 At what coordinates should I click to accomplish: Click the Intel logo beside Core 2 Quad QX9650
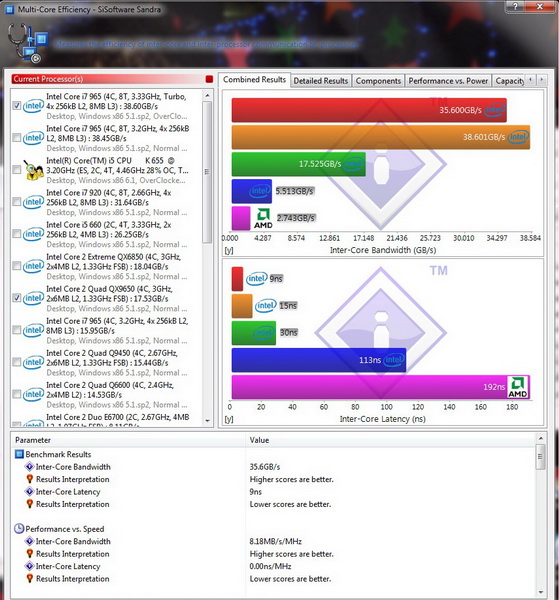[x=34, y=298]
